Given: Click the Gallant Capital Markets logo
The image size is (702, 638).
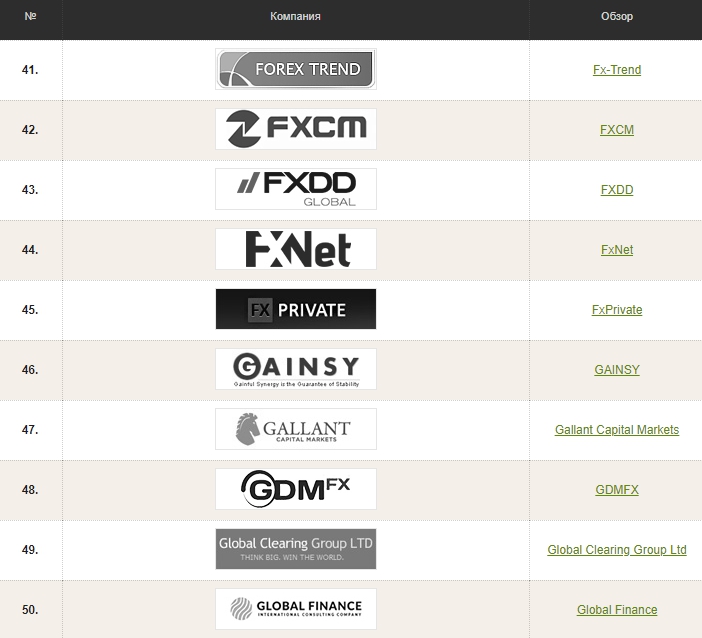Looking at the screenshot, I should [x=295, y=429].
